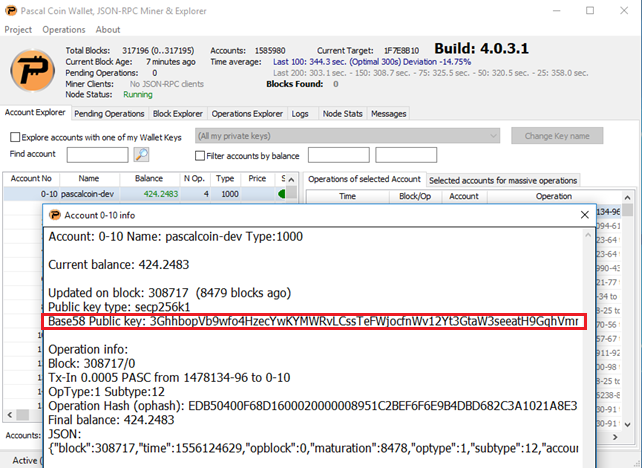Screen dimensions: 643x469
Task: Click the green status dot in the account row
Action: point(281,194)
